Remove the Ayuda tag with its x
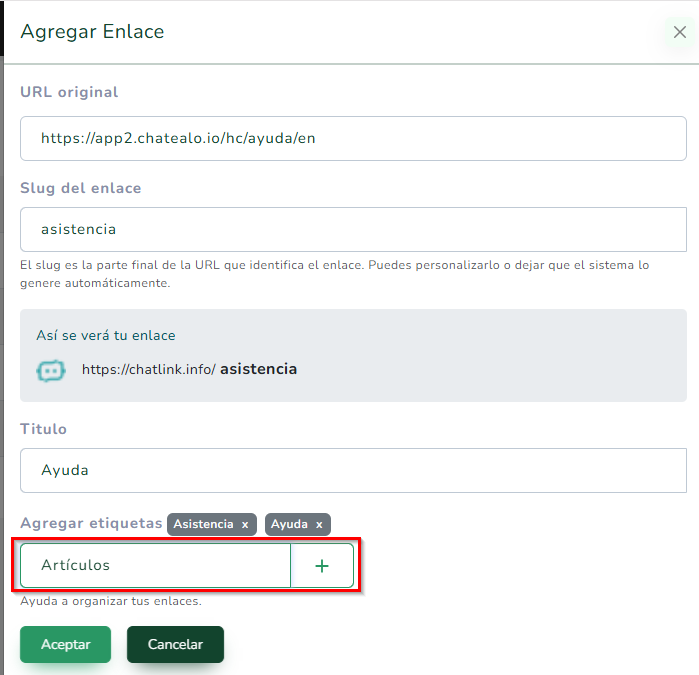This screenshot has width=699, height=675. [x=319, y=525]
